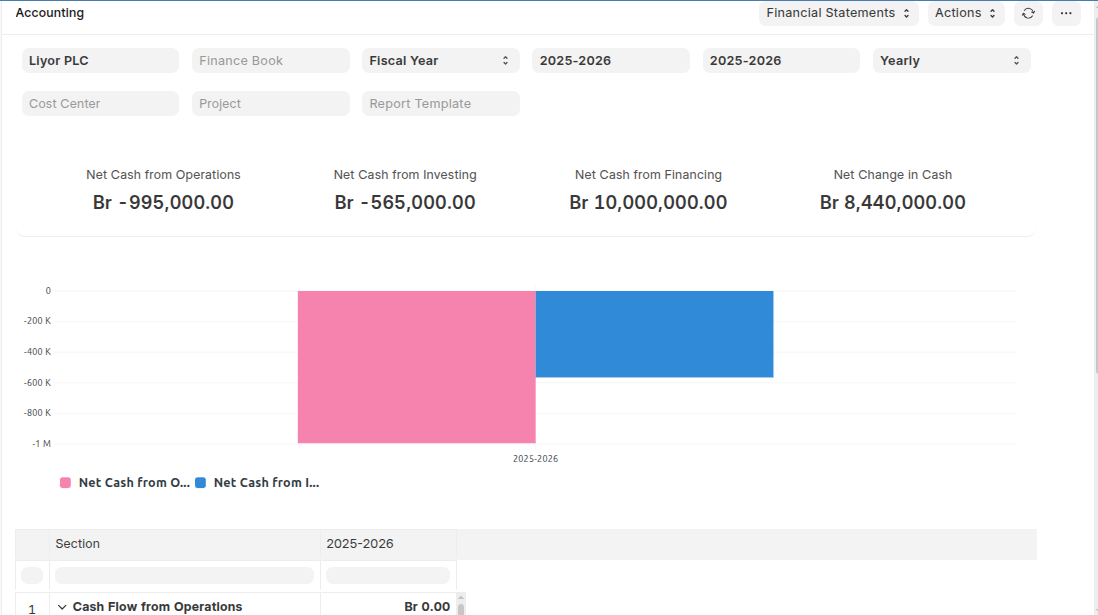The width and height of the screenshot is (1098, 615).
Task: Toggle Net Cash from Investing legend entry
Action: (x=257, y=483)
